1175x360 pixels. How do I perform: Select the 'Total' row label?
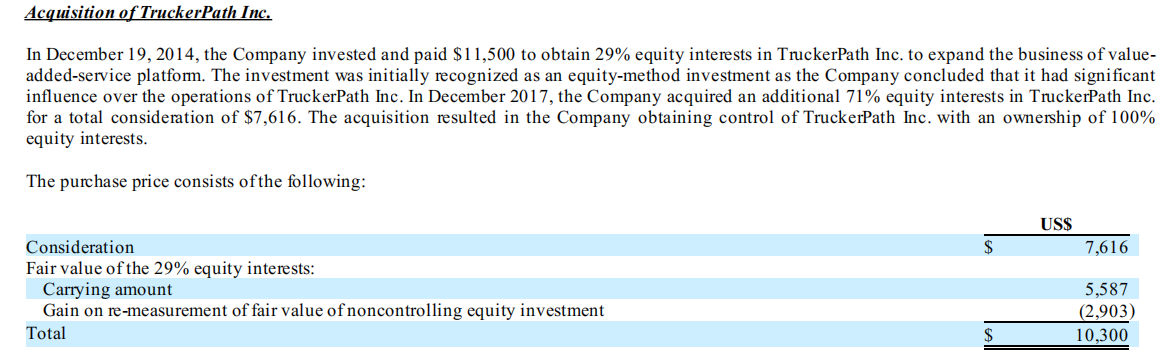pyautogui.click(x=46, y=333)
